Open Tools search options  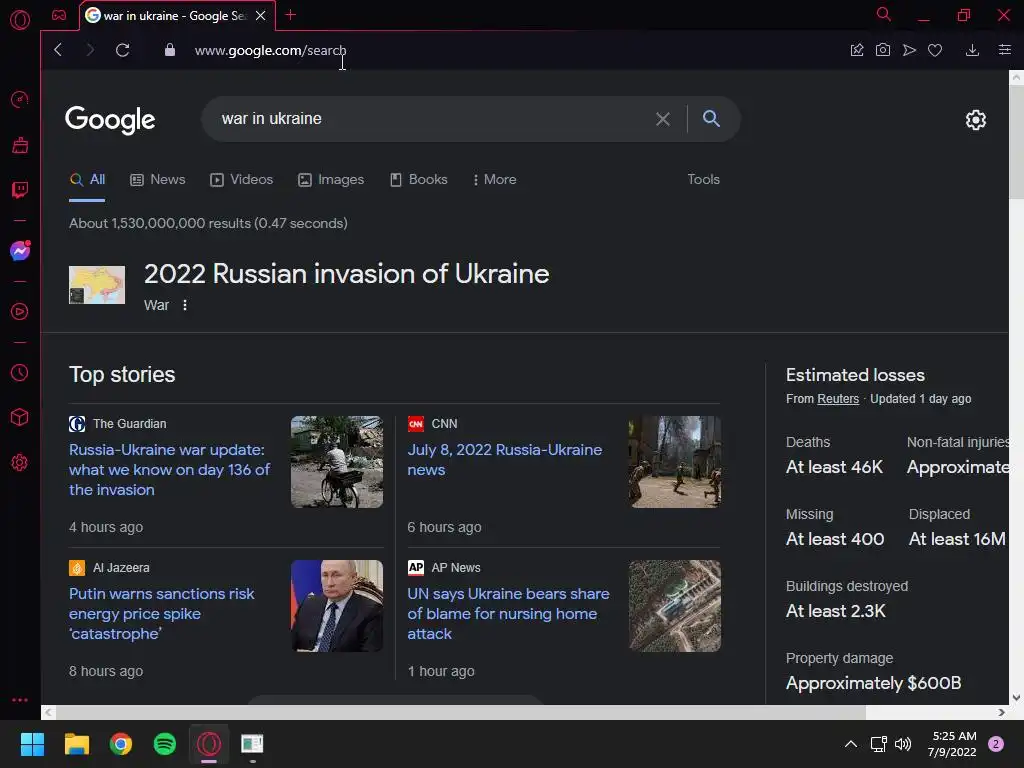coord(703,180)
